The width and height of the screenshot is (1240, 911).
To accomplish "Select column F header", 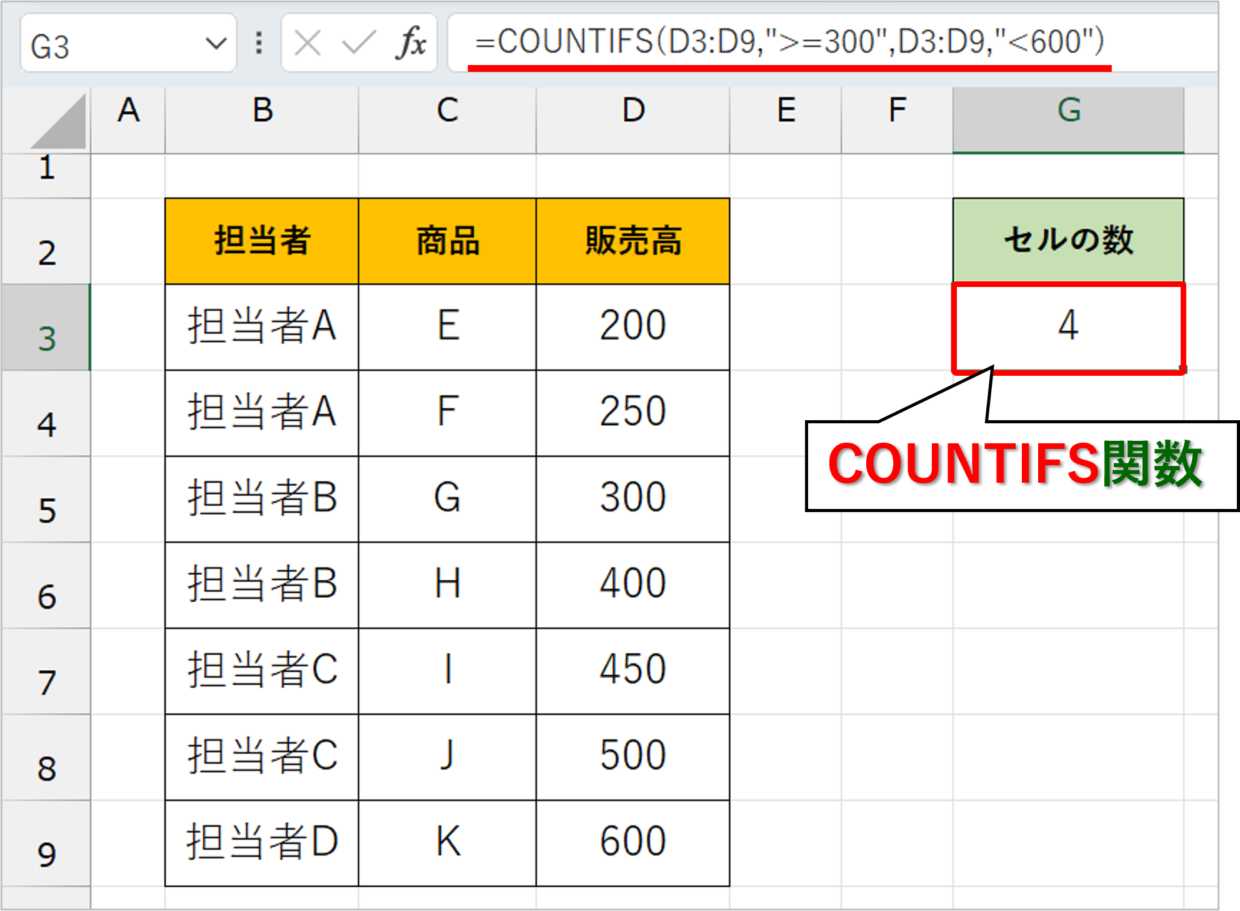I will (x=897, y=121).
